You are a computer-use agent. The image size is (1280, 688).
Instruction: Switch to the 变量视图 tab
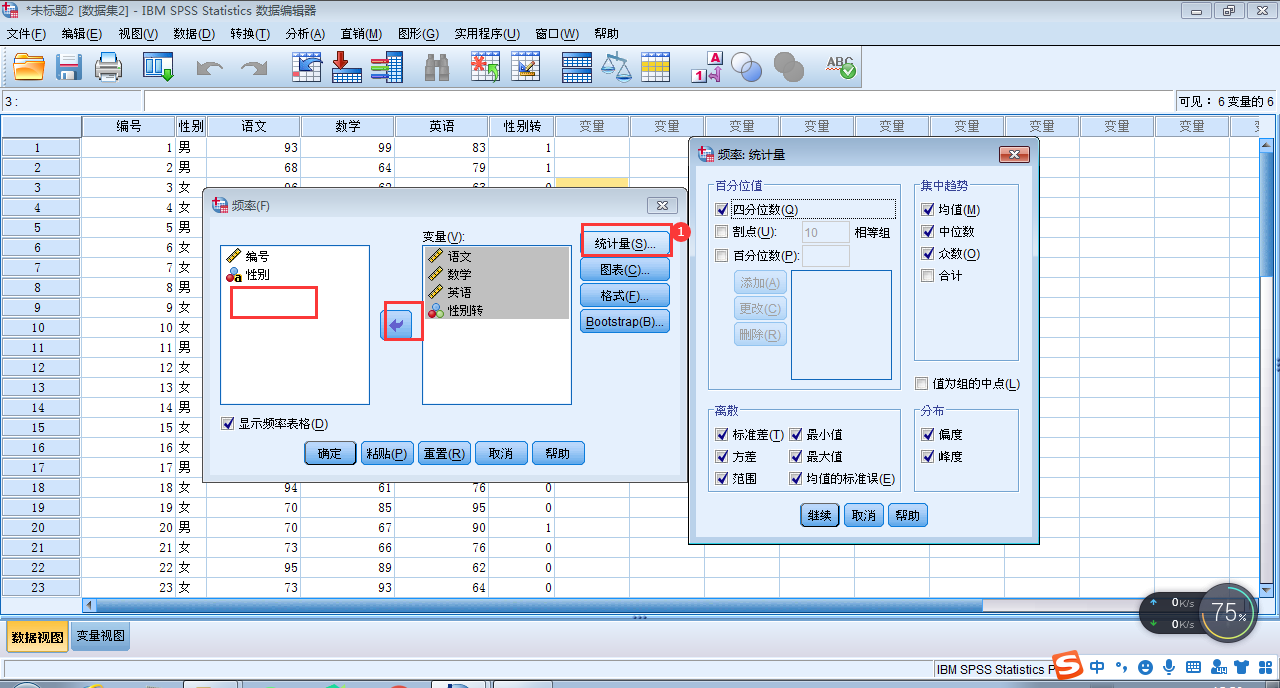point(100,637)
